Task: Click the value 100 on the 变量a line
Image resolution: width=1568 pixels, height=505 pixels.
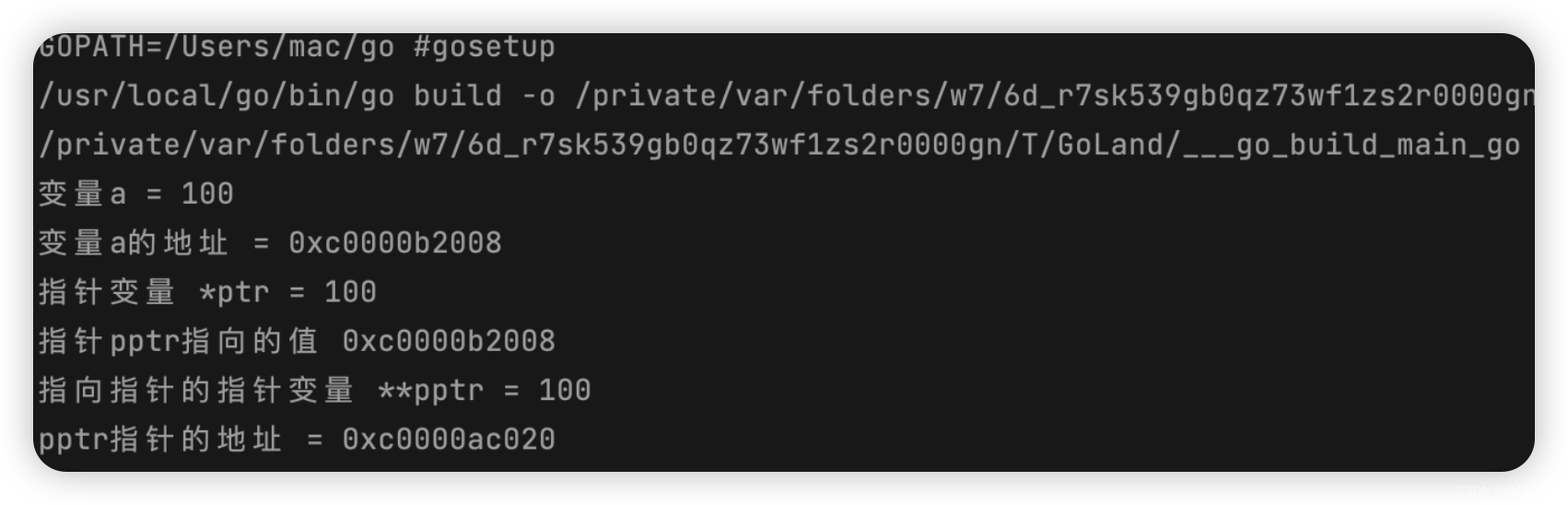Action: [x=207, y=194]
